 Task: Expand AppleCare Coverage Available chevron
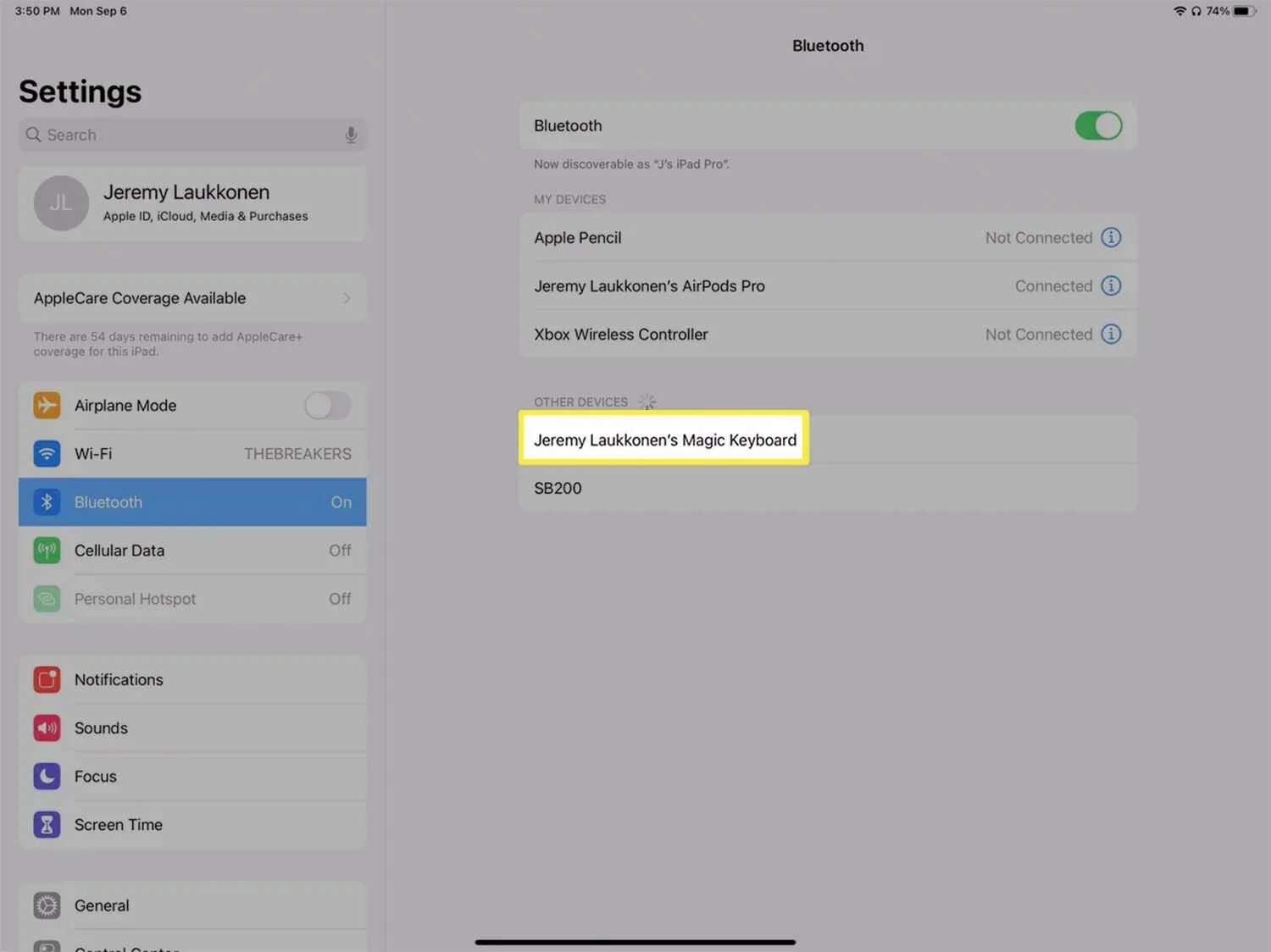pos(347,298)
